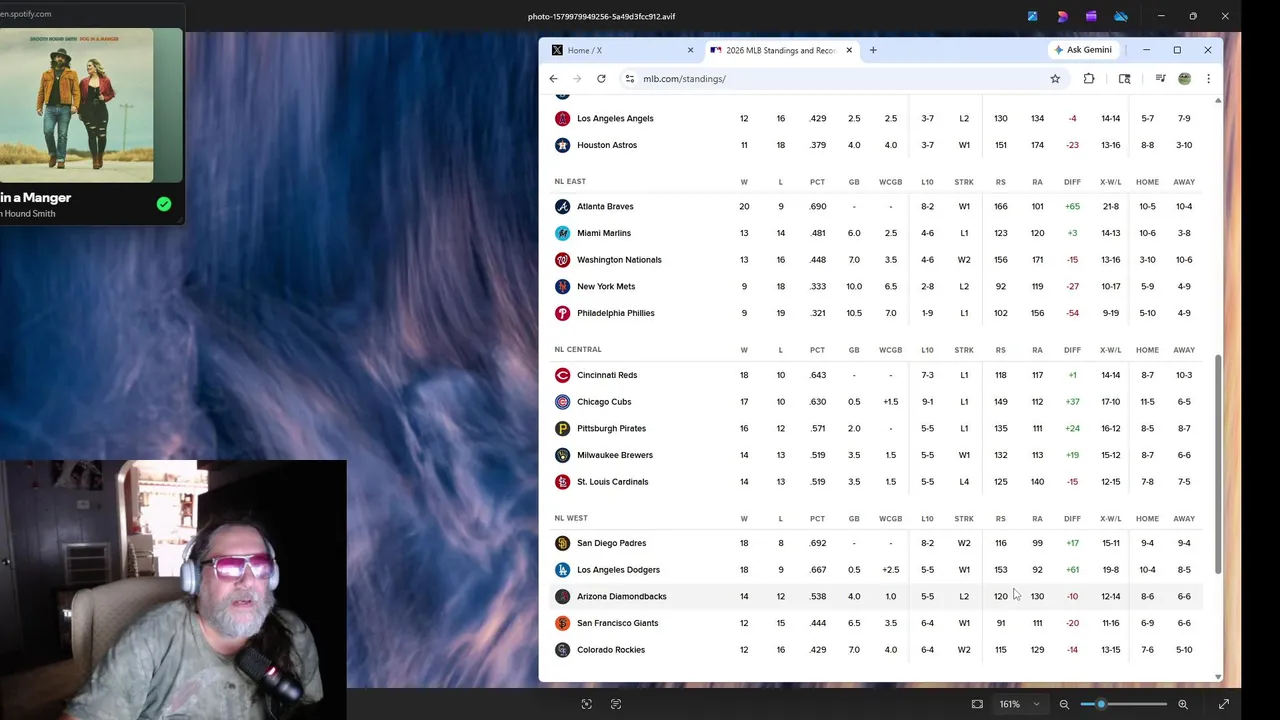Click Atlanta Braves team logo

[562, 206]
